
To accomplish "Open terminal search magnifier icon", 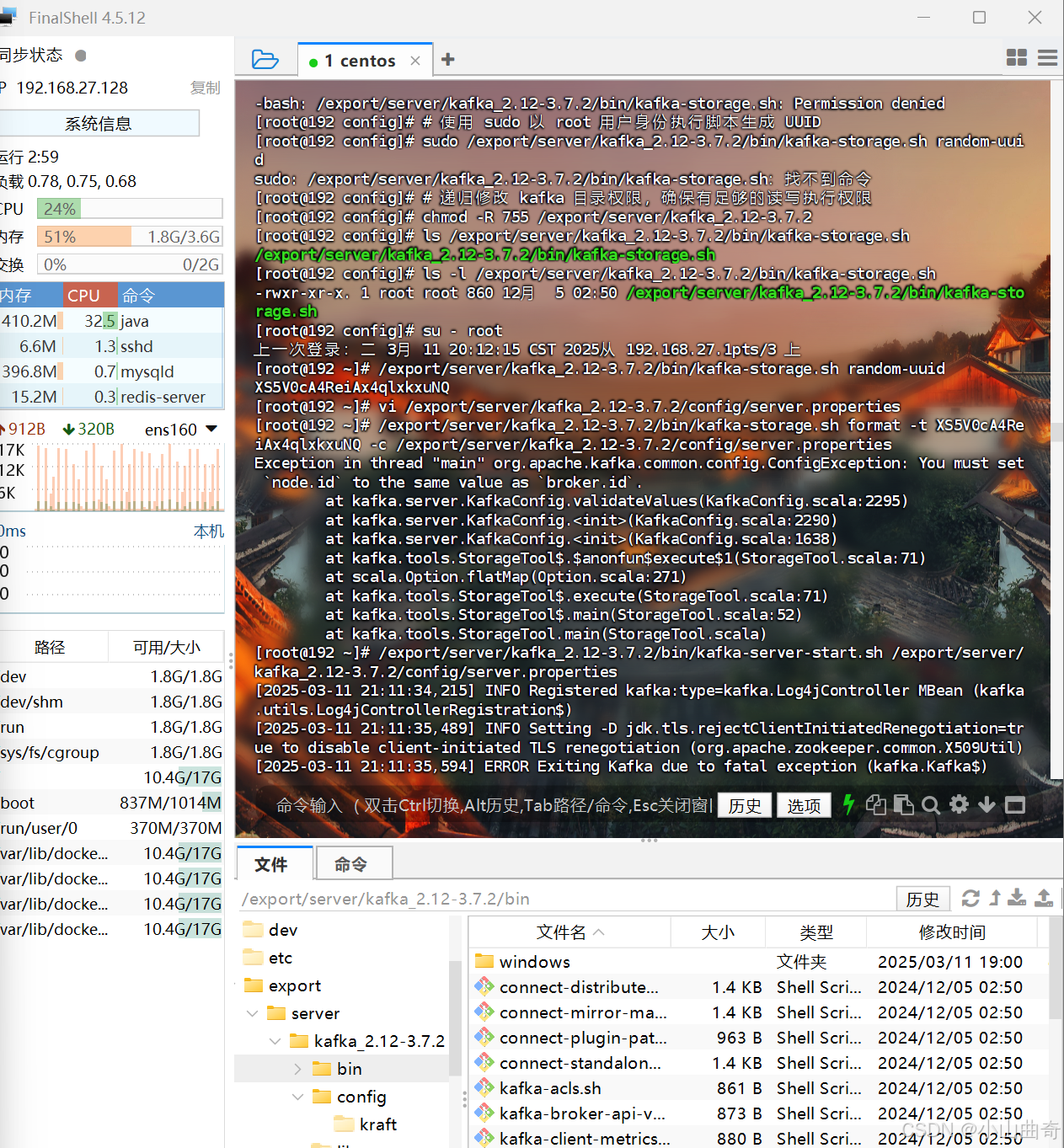I will pos(930,805).
